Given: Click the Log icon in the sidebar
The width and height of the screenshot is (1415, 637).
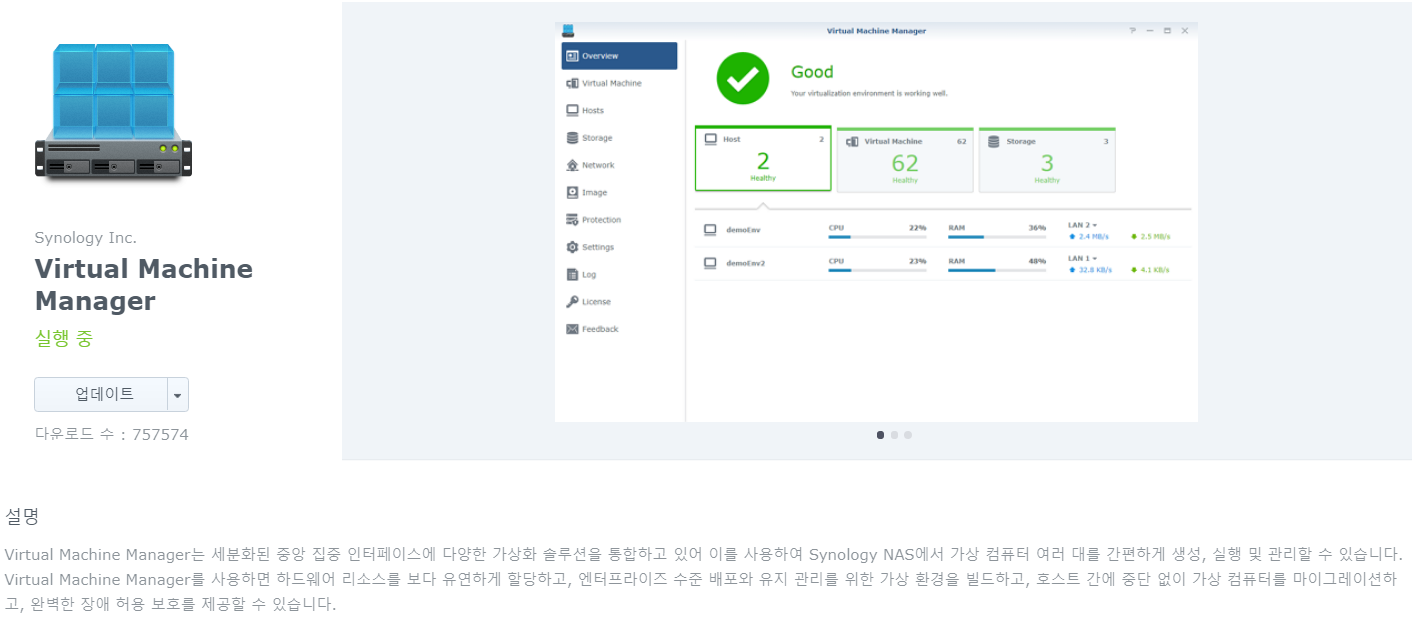Looking at the screenshot, I should coord(572,274).
